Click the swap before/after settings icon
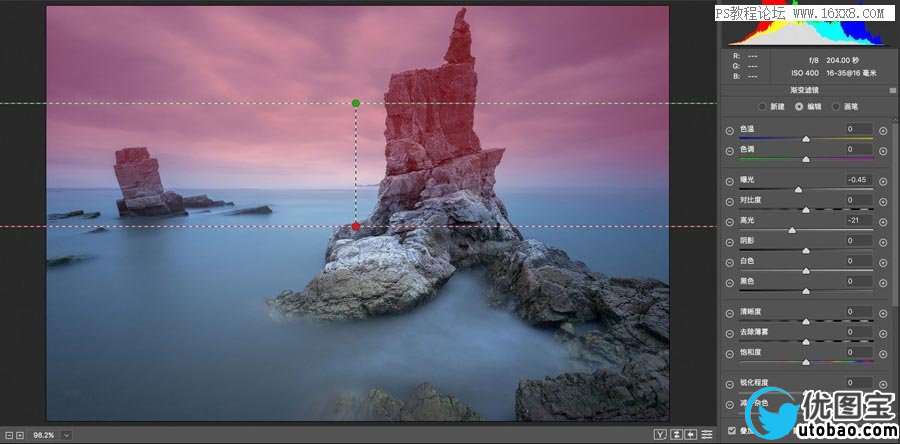 coord(677,434)
